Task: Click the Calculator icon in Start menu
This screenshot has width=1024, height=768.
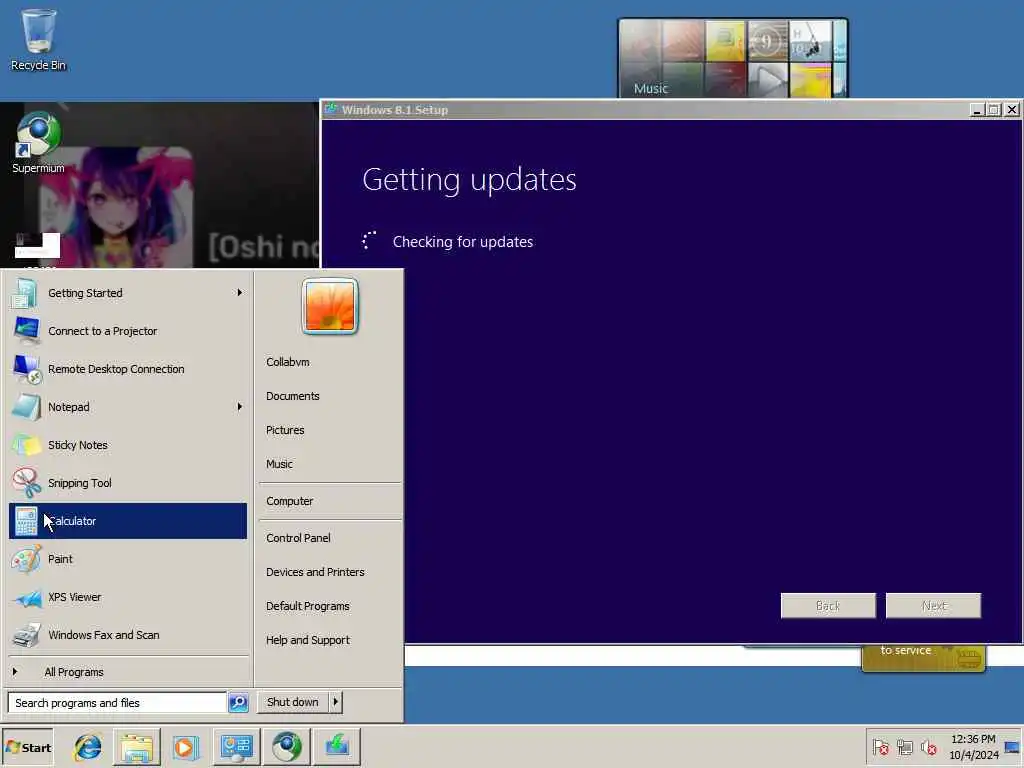Action: click(x=26, y=521)
